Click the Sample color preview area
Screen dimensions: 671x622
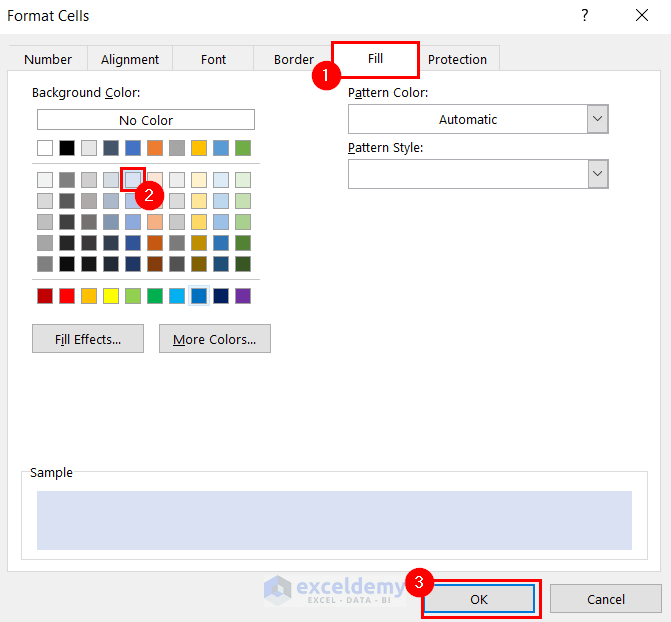pyautogui.click(x=334, y=520)
